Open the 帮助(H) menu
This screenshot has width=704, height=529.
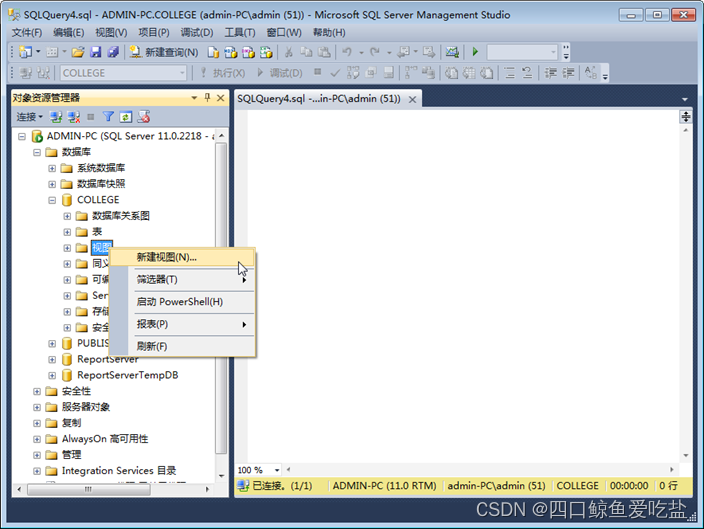(x=329, y=33)
